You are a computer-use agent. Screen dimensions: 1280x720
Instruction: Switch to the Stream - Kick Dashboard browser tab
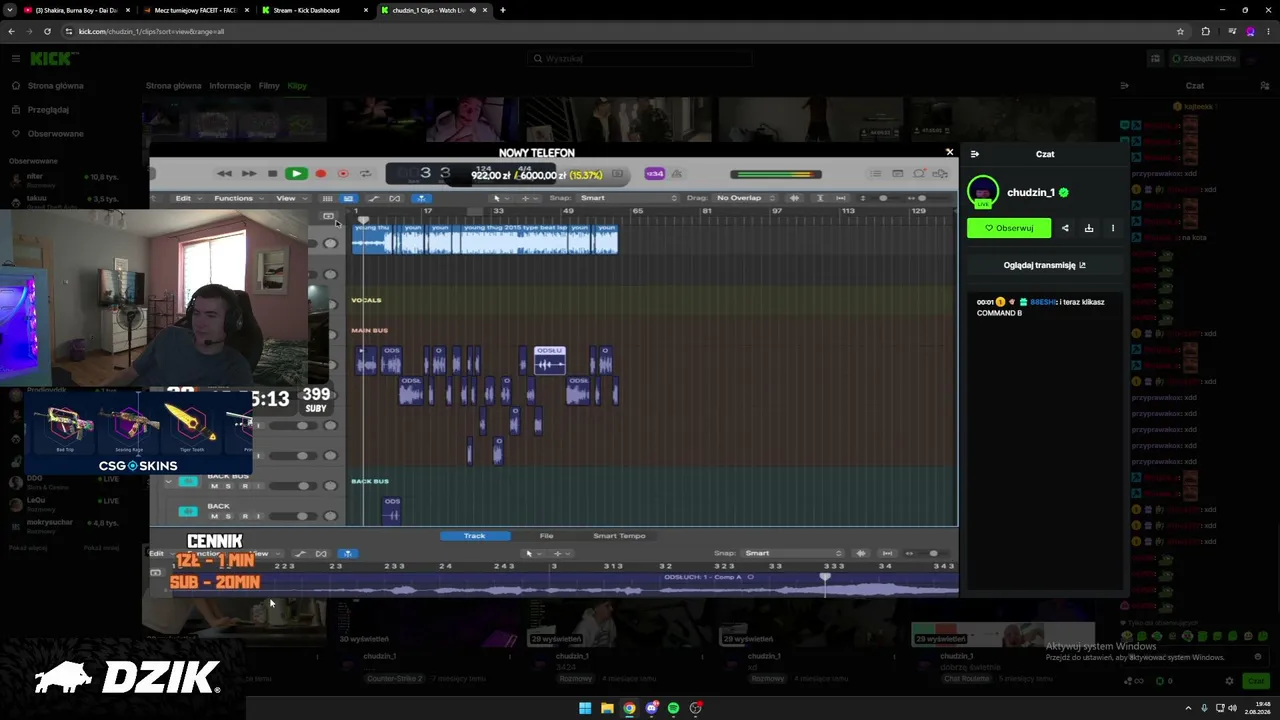[x=315, y=10]
